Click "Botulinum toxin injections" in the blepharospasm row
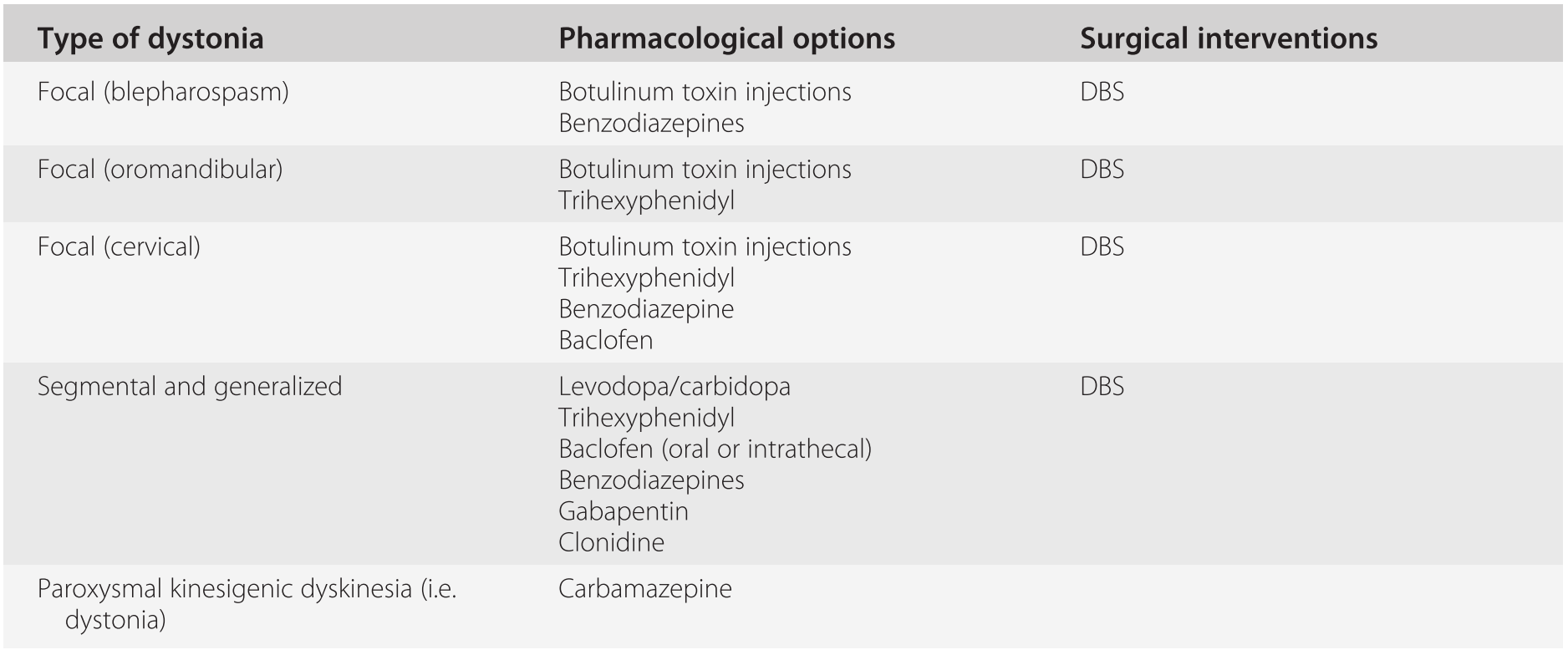 pos(705,92)
